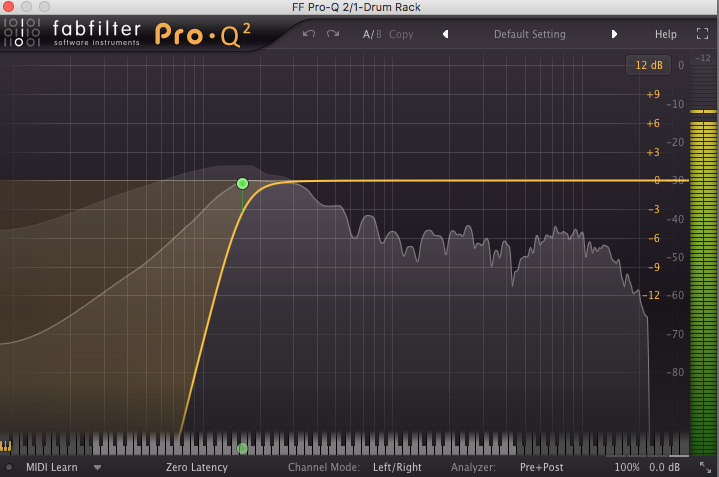This screenshot has width=719, height=477.
Task: Change Channel Mode Left/Right setting
Action: (397, 467)
